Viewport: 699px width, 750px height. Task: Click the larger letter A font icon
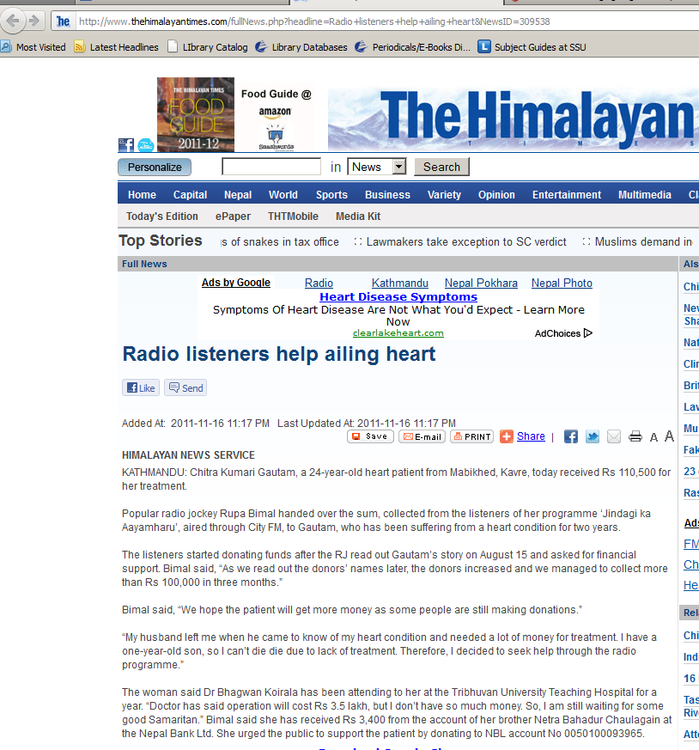669,437
